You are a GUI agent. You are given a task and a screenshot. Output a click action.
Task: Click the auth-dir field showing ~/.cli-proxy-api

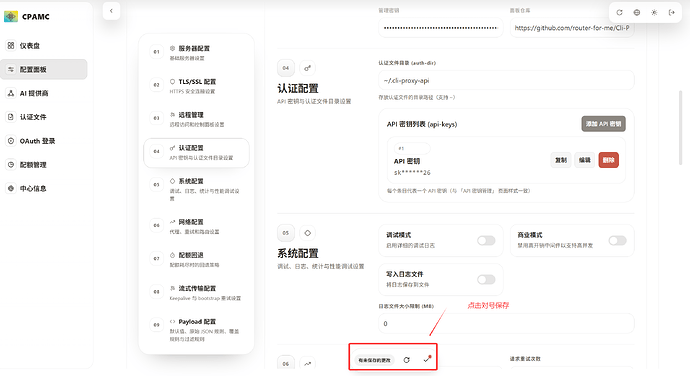point(506,81)
